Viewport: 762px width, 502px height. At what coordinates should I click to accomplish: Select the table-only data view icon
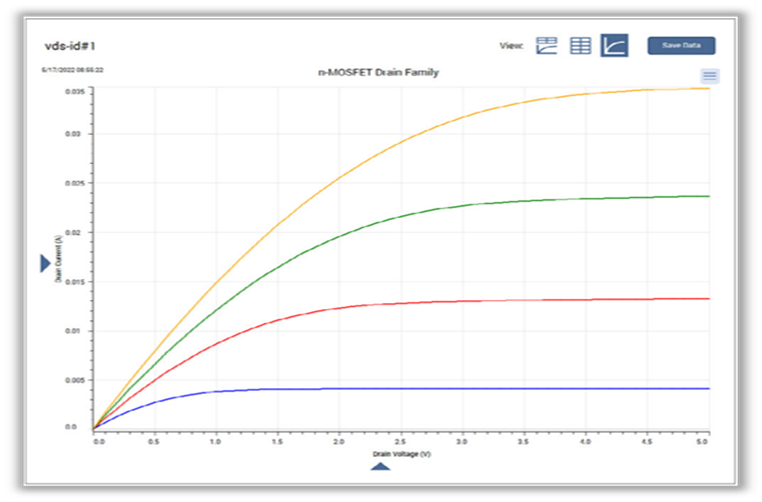click(x=580, y=46)
